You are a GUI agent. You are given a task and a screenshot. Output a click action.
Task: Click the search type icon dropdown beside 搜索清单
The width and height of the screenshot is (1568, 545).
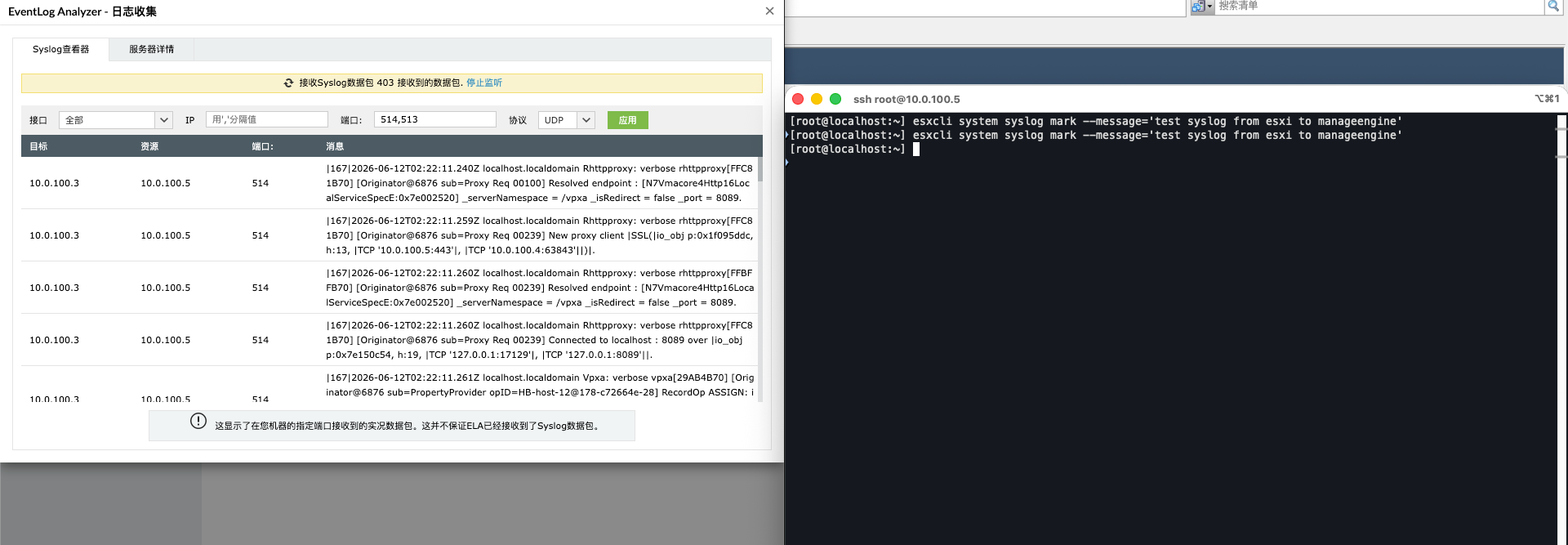pos(1201,7)
